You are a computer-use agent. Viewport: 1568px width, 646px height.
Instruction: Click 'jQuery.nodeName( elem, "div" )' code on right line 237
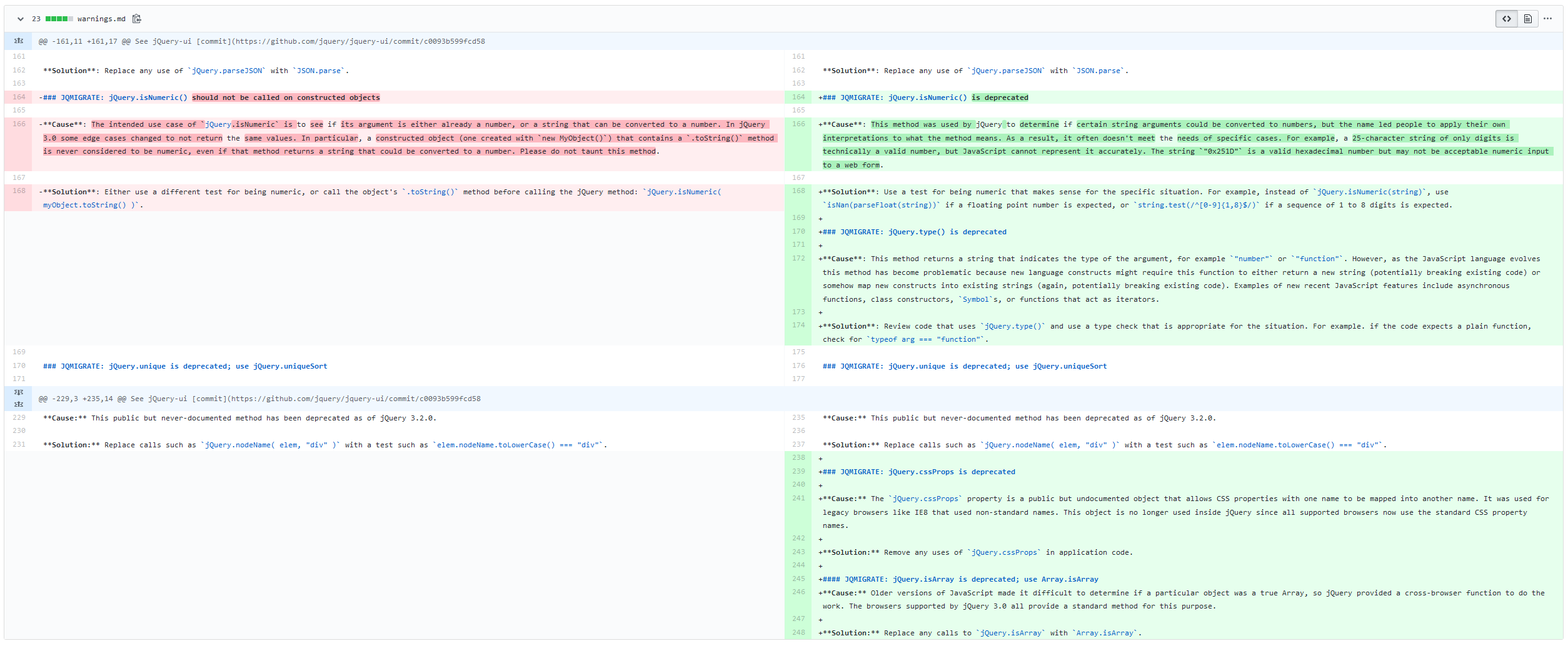[1050, 445]
